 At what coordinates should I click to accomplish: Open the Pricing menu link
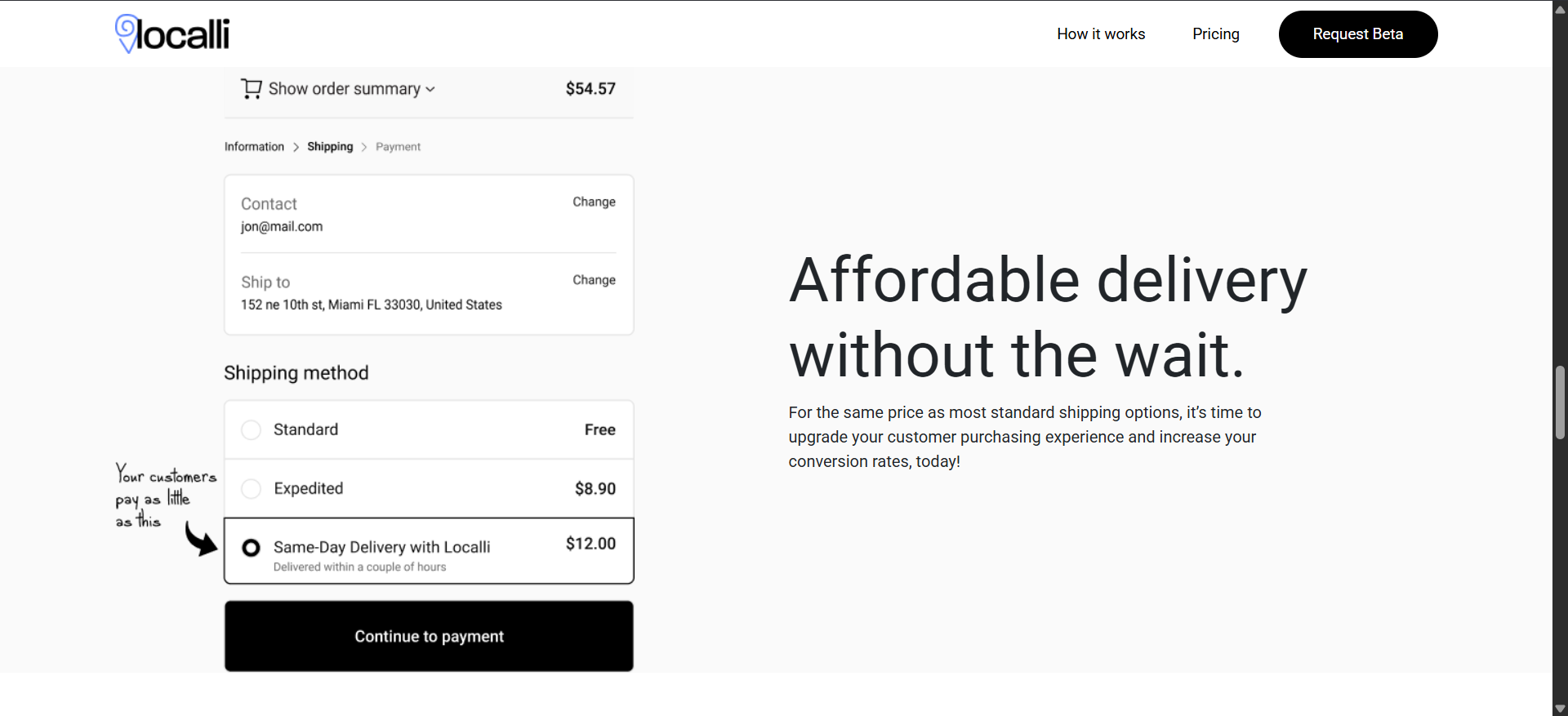1215,34
